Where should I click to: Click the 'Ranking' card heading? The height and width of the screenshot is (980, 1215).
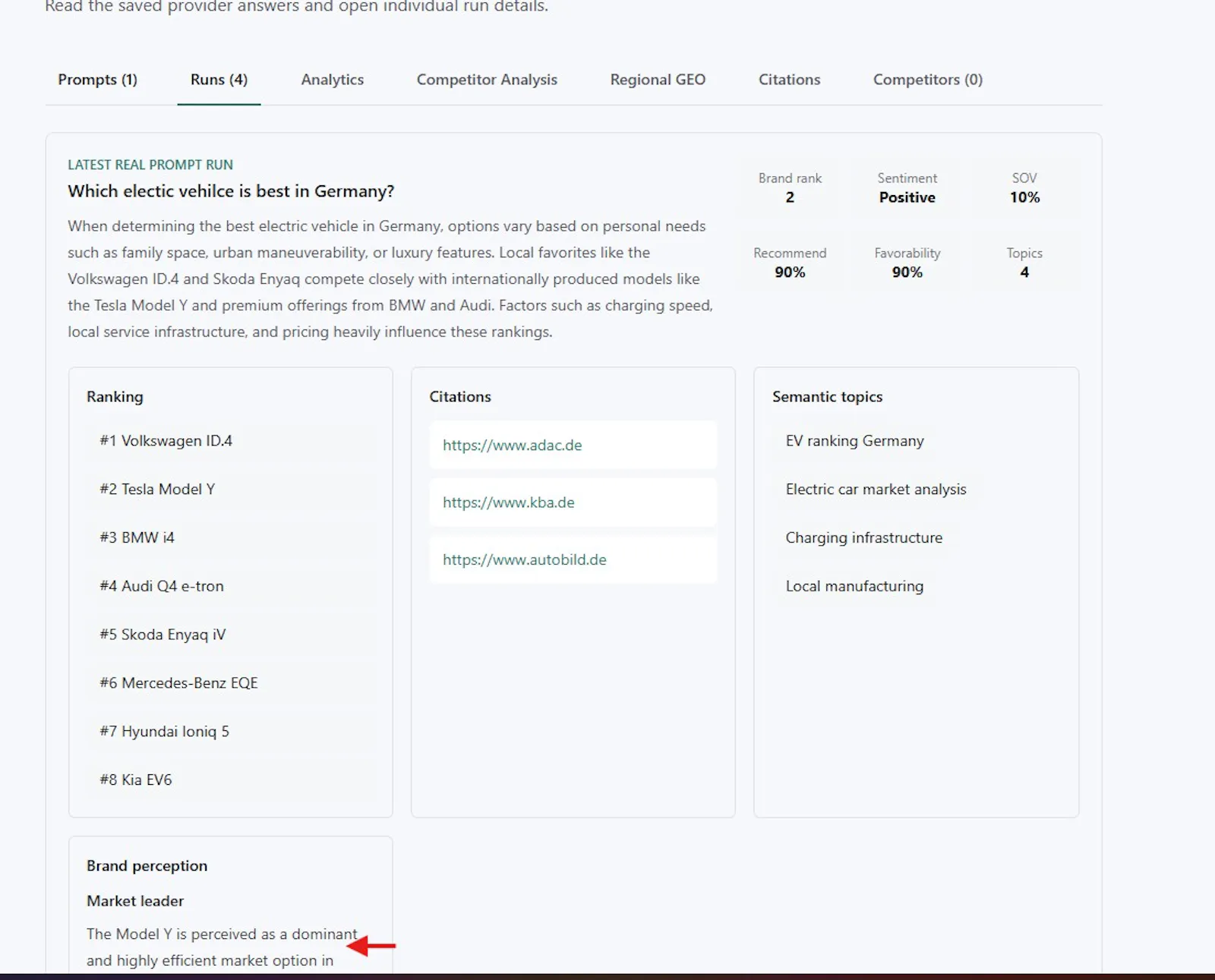[115, 397]
